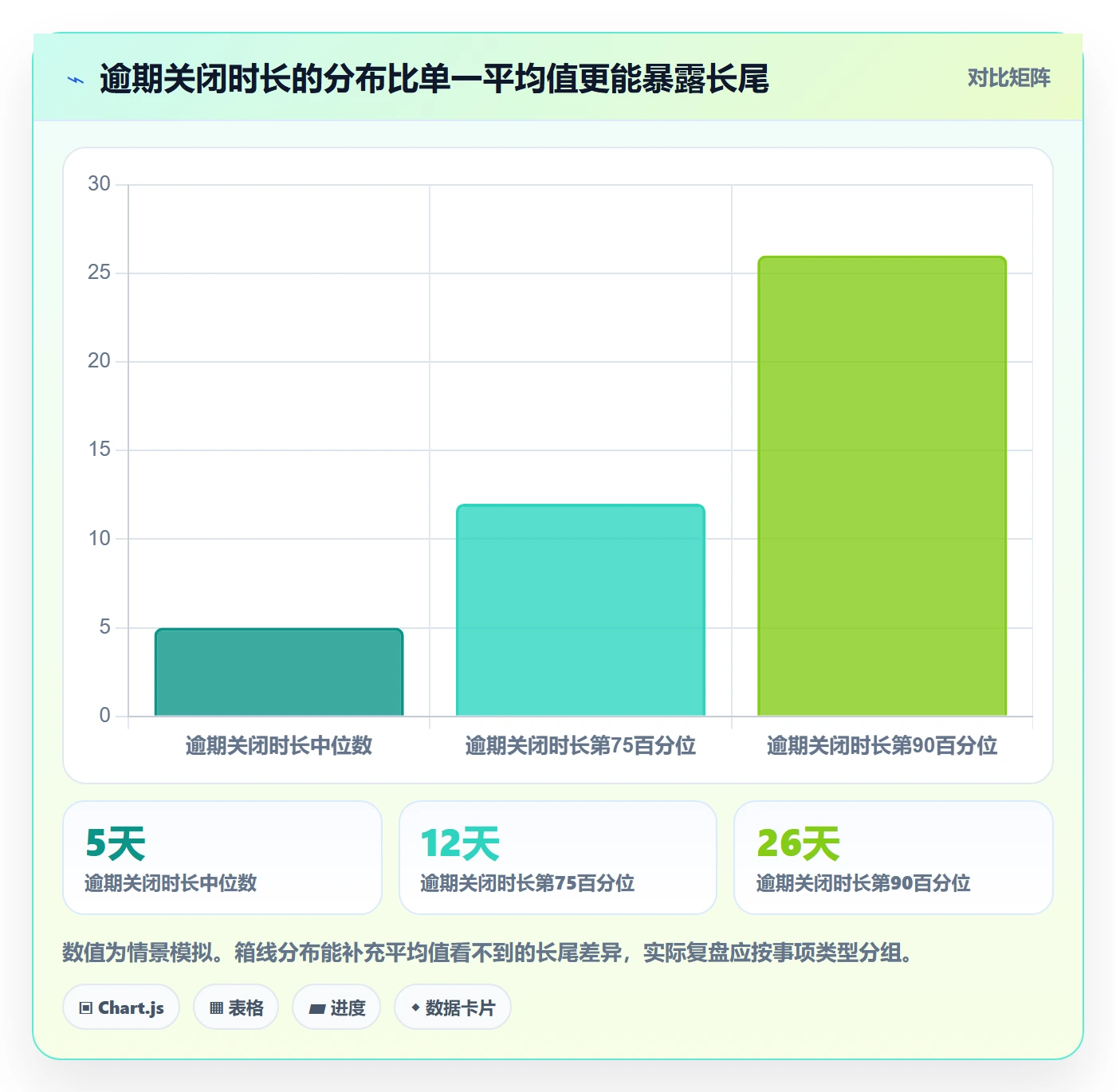Click the dark teal 中位数 bar
The width and height of the screenshot is (1116, 1092).
click(x=279, y=672)
